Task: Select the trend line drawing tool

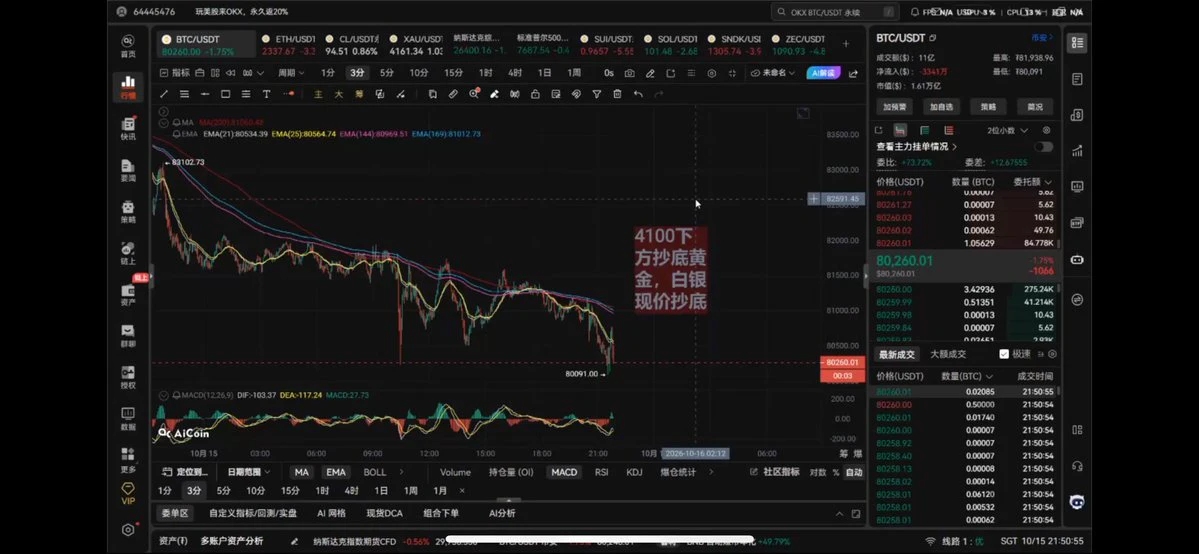Action: coord(164,94)
